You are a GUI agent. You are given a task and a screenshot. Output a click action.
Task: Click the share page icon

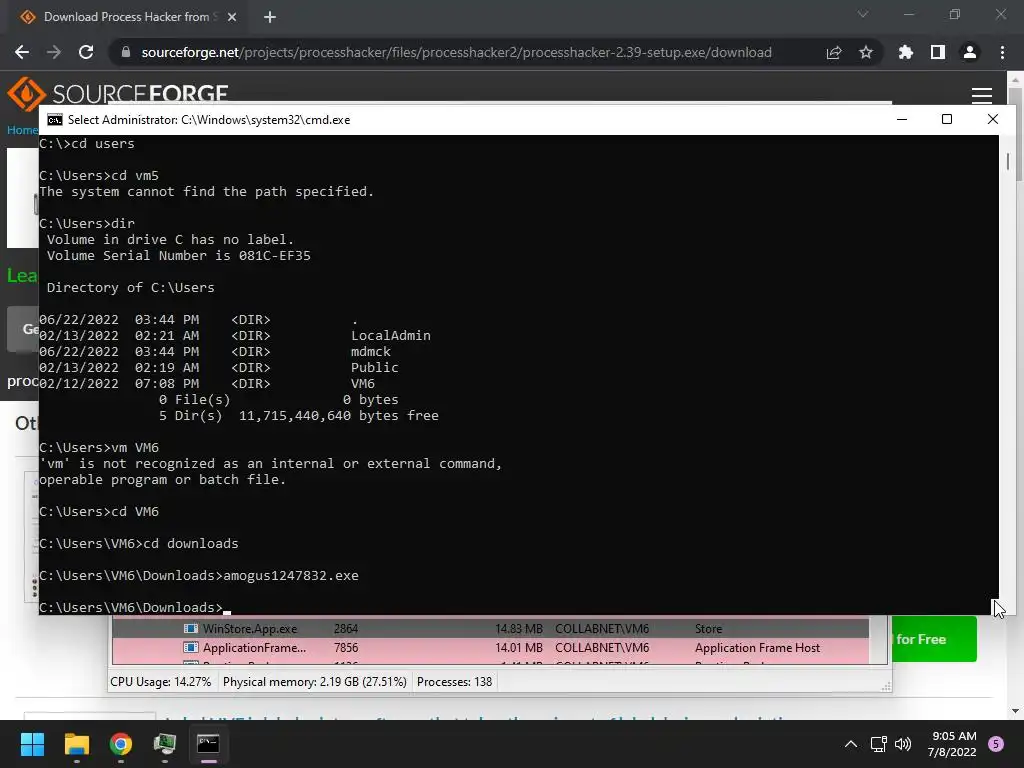click(x=834, y=52)
